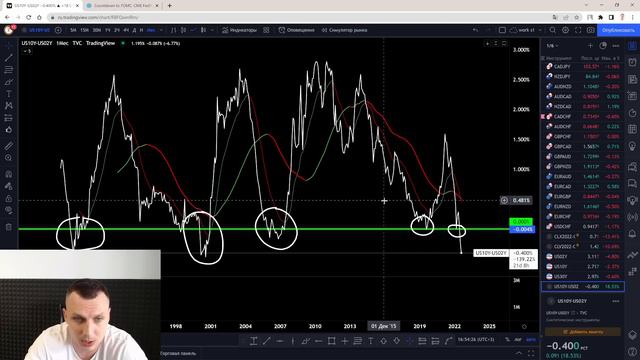
Task: Select the 15-minute timeframe
Action: 84,30
